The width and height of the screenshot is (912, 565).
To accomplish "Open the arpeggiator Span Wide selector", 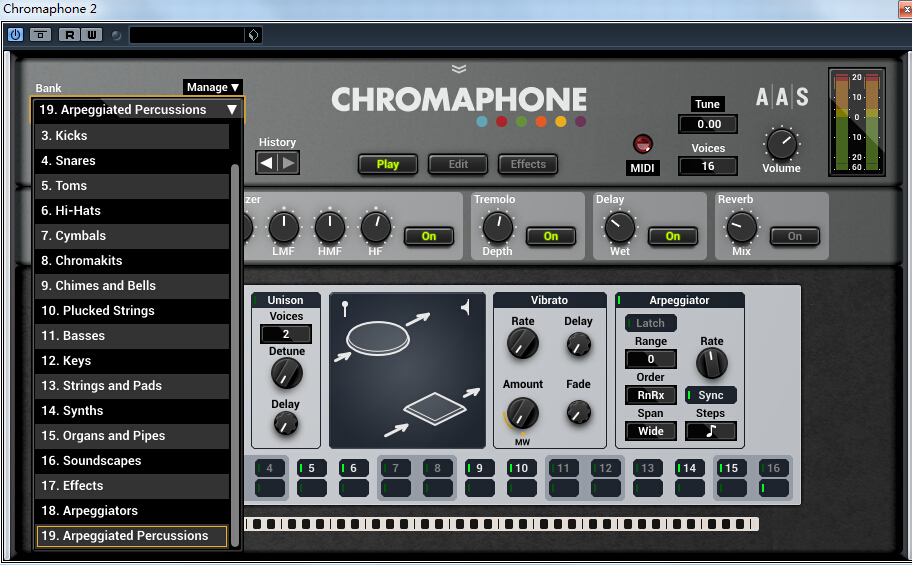I will [x=651, y=431].
